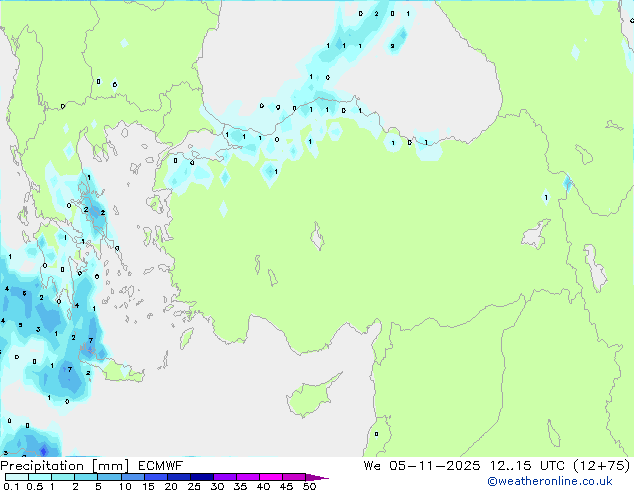The width and height of the screenshot is (634, 490).
Task: Pick the magenta legend swatch between 40 and 45
Action: pyautogui.click(x=271, y=477)
